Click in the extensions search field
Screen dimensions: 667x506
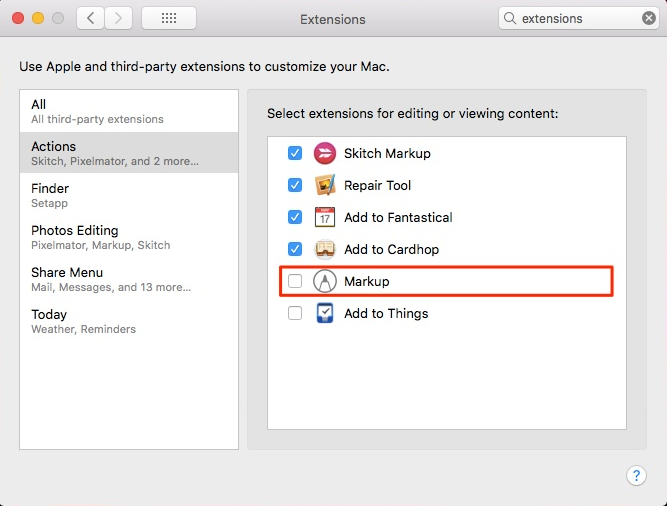[579, 18]
